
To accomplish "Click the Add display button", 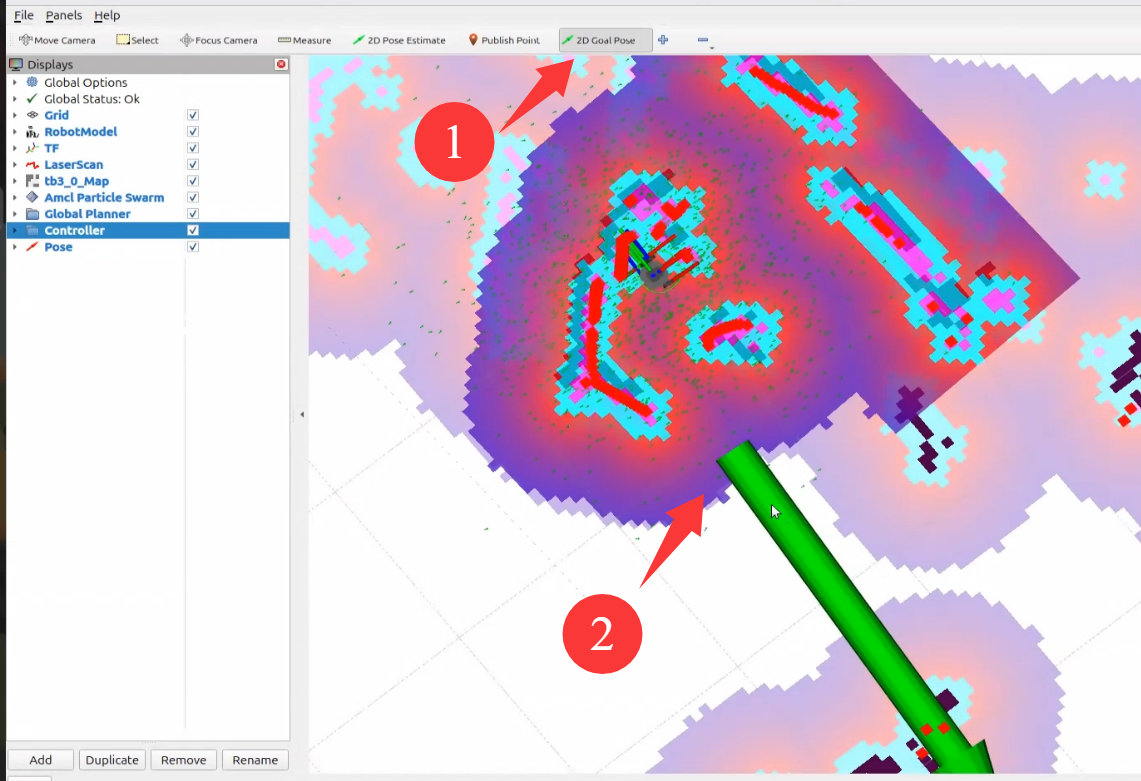I will coord(40,760).
